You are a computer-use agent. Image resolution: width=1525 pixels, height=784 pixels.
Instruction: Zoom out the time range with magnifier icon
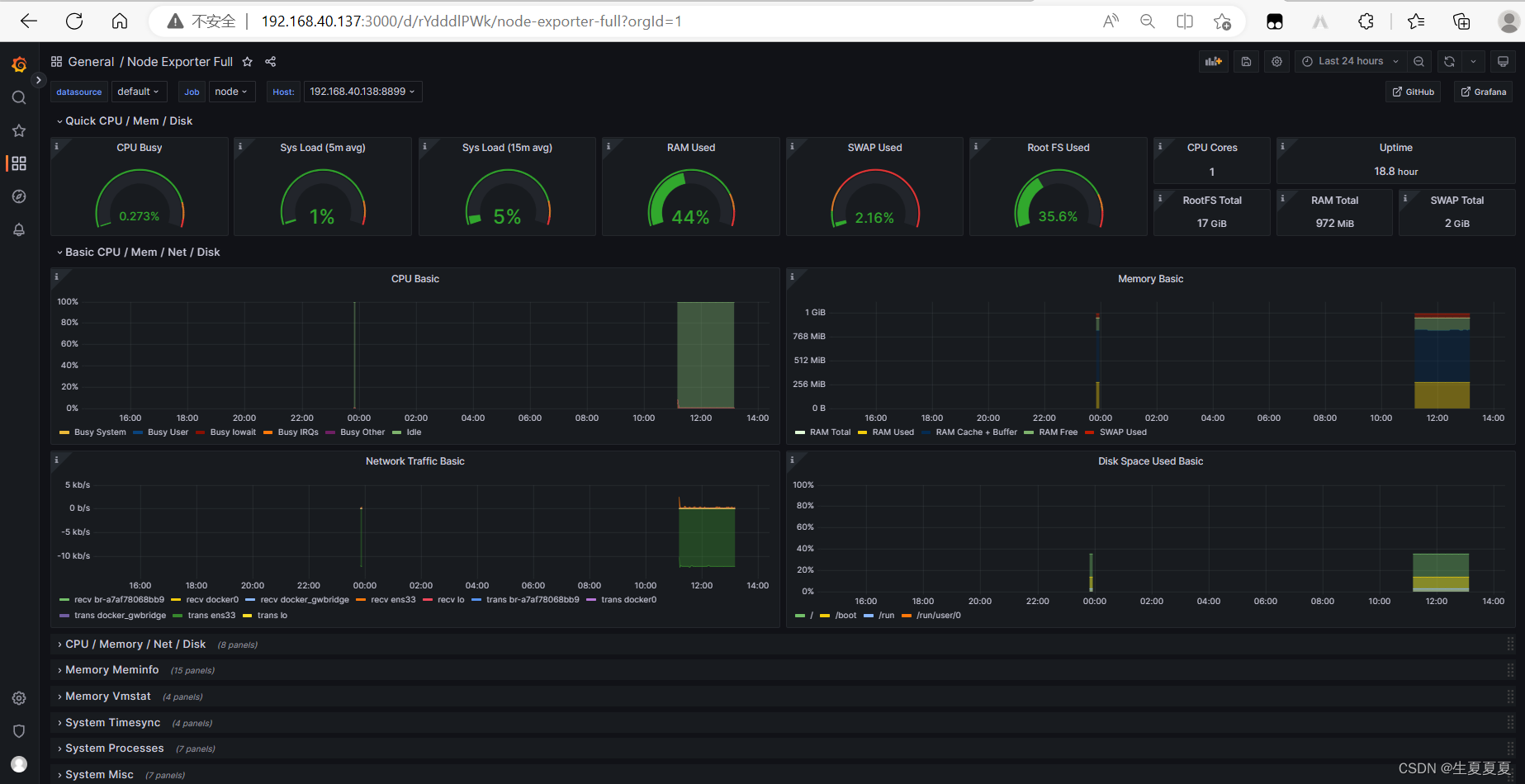click(1418, 61)
